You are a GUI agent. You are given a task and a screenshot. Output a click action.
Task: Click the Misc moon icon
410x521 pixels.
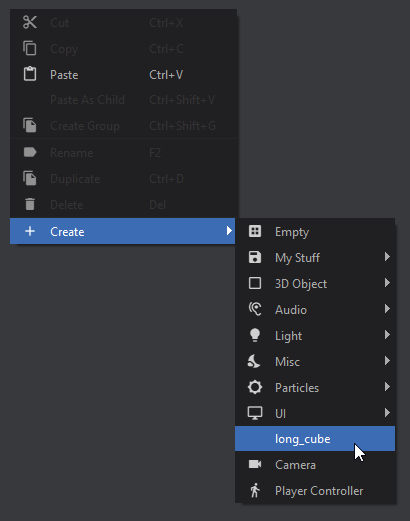[254, 361]
